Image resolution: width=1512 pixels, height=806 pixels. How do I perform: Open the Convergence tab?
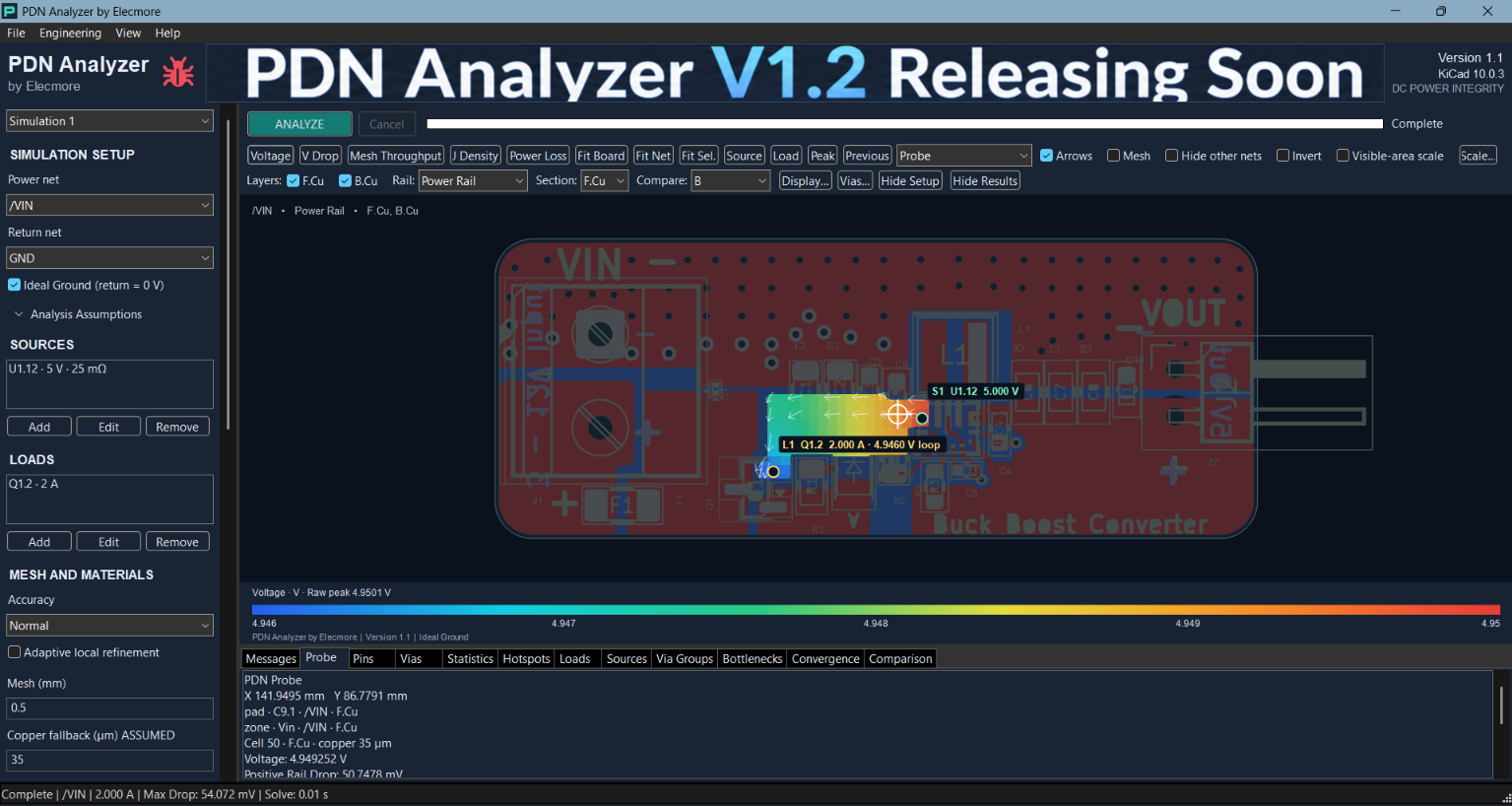click(x=825, y=659)
